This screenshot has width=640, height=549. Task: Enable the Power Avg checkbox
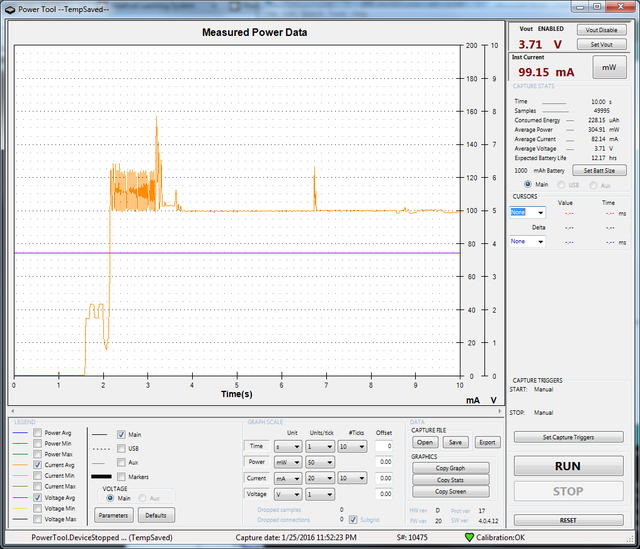tap(38, 433)
